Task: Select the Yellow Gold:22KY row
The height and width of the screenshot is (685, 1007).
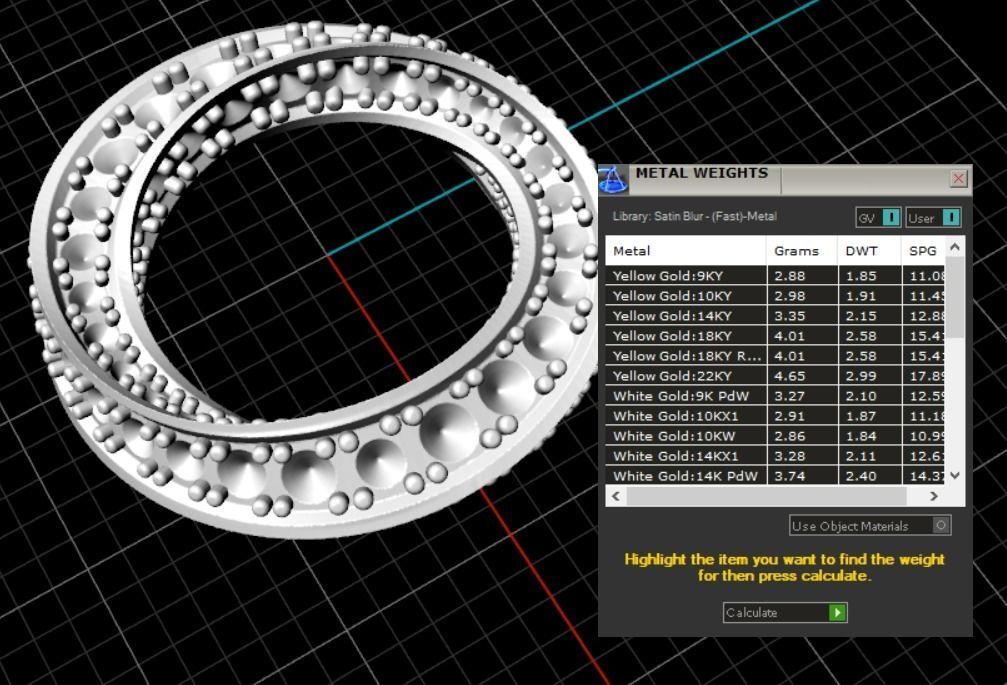Action: (x=775, y=376)
